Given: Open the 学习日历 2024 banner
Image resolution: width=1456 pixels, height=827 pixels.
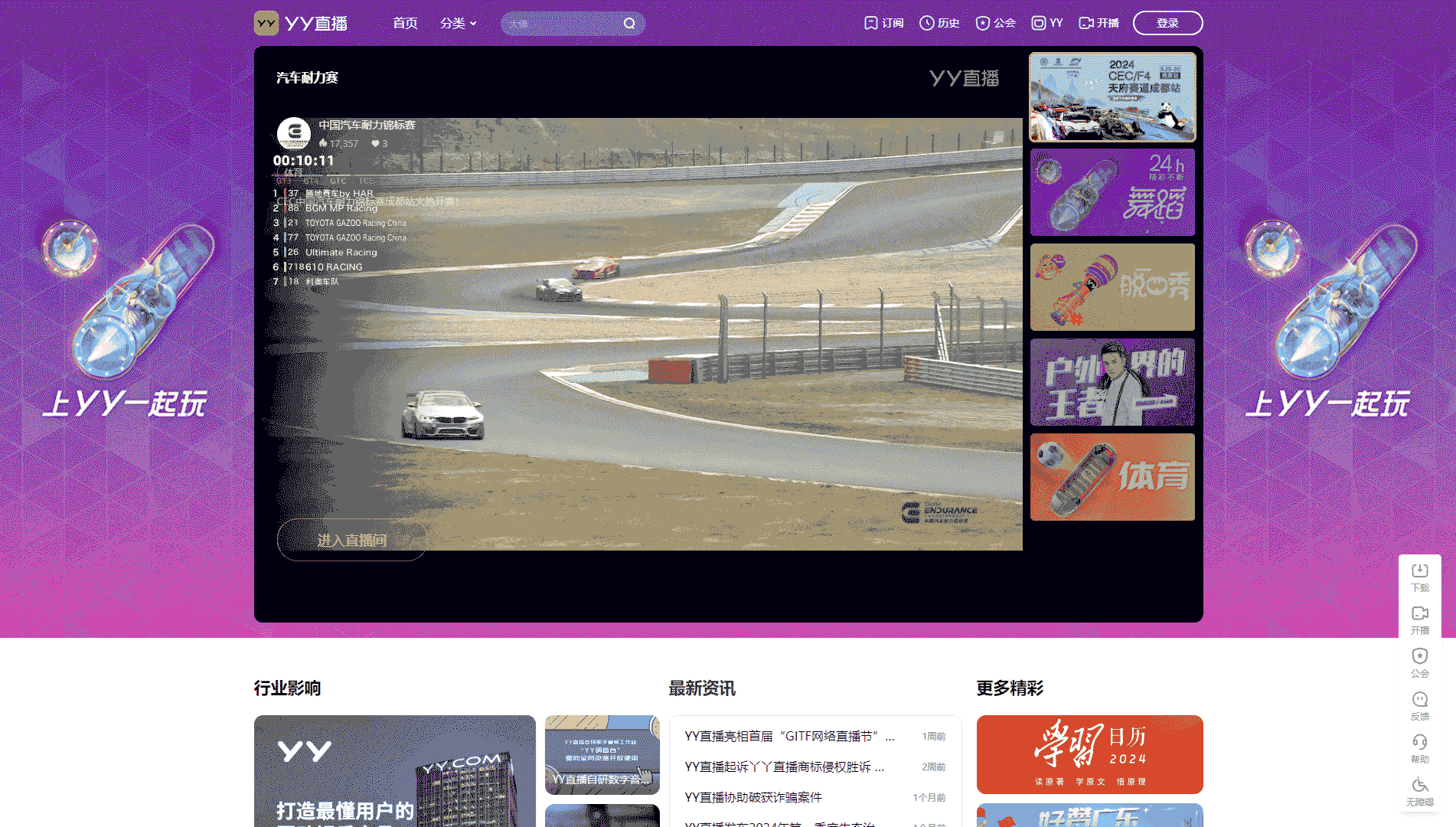Looking at the screenshot, I should tap(1089, 754).
